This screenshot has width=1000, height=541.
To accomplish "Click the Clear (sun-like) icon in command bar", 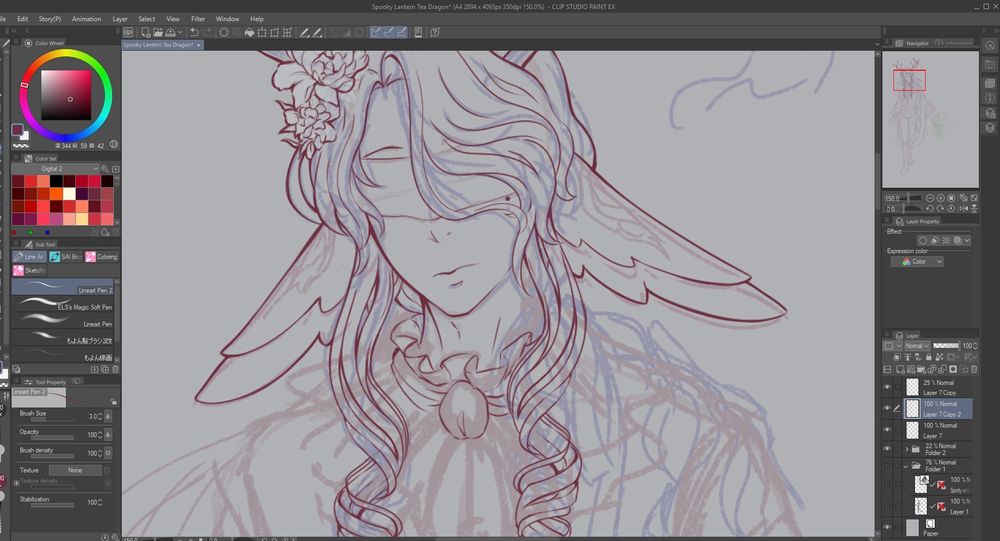I will (x=223, y=32).
